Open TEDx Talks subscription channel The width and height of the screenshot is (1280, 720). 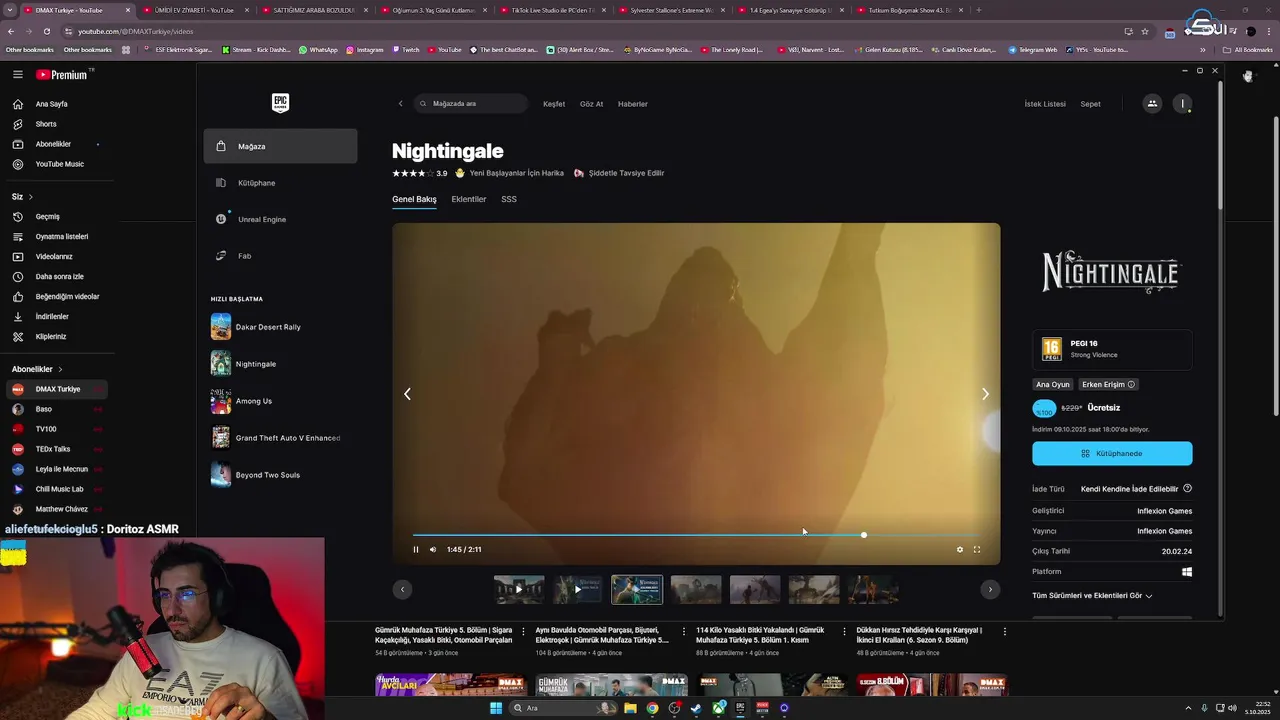click(x=55, y=449)
